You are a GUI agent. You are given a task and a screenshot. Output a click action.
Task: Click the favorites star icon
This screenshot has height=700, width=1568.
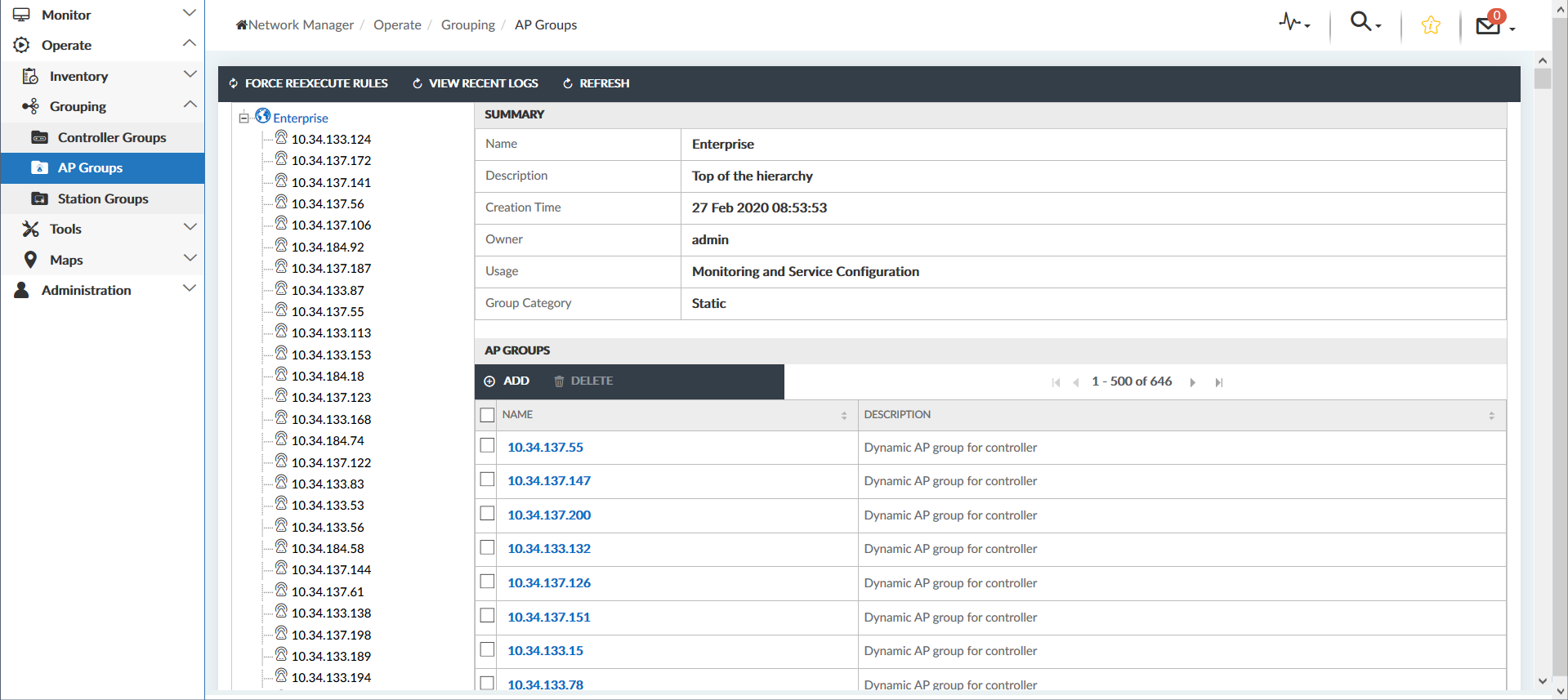[x=1430, y=25]
